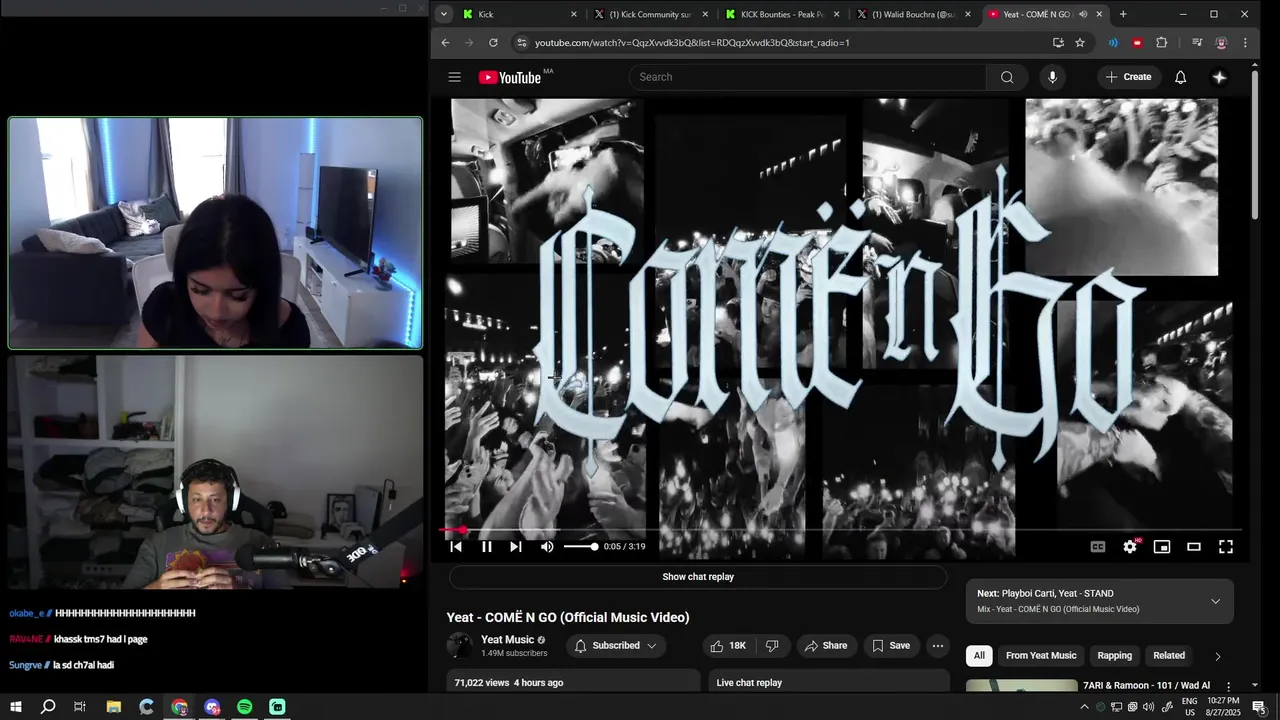The image size is (1280, 720).
Task: Open the tab search dropdown arrow
Action: point(444,14)
